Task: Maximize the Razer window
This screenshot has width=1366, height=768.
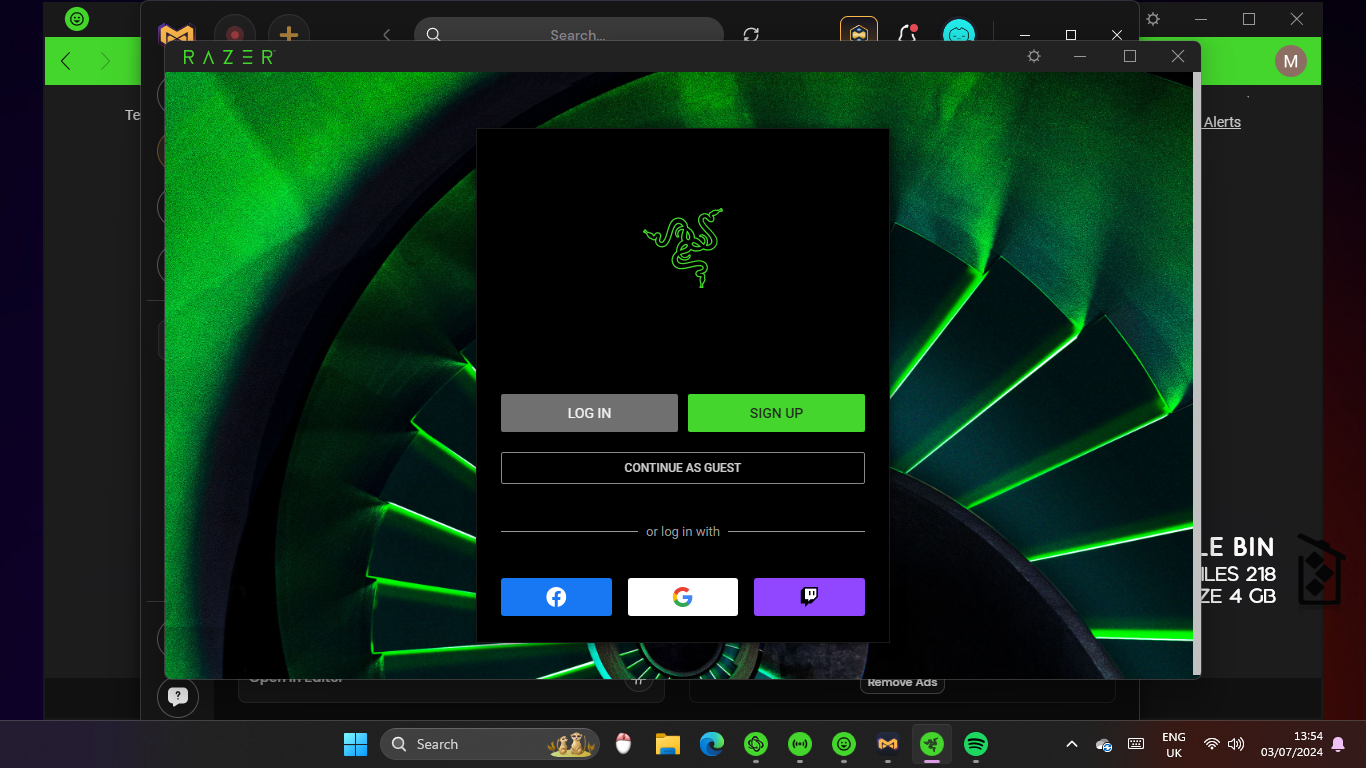Action: click(1130, 56)
